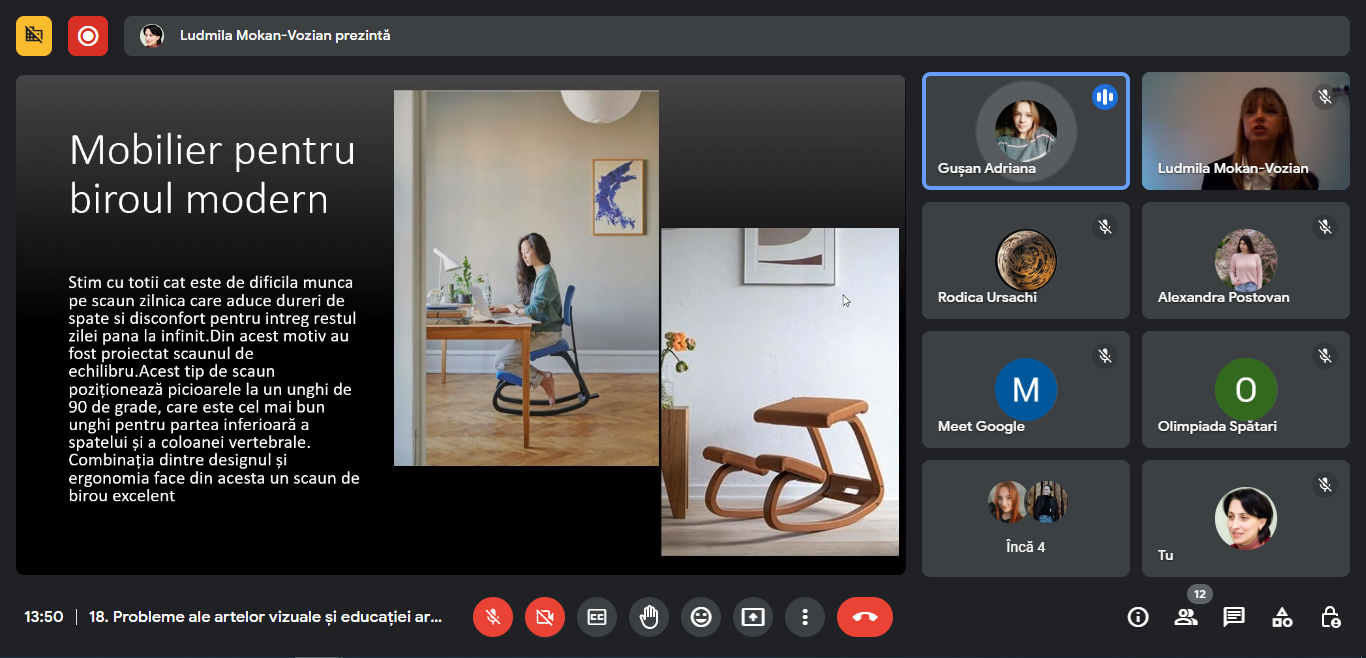This screenshot has height=658, width=1366.
Task: Click the meeting title in bottom bar
Action: click(x=265, y=617)
